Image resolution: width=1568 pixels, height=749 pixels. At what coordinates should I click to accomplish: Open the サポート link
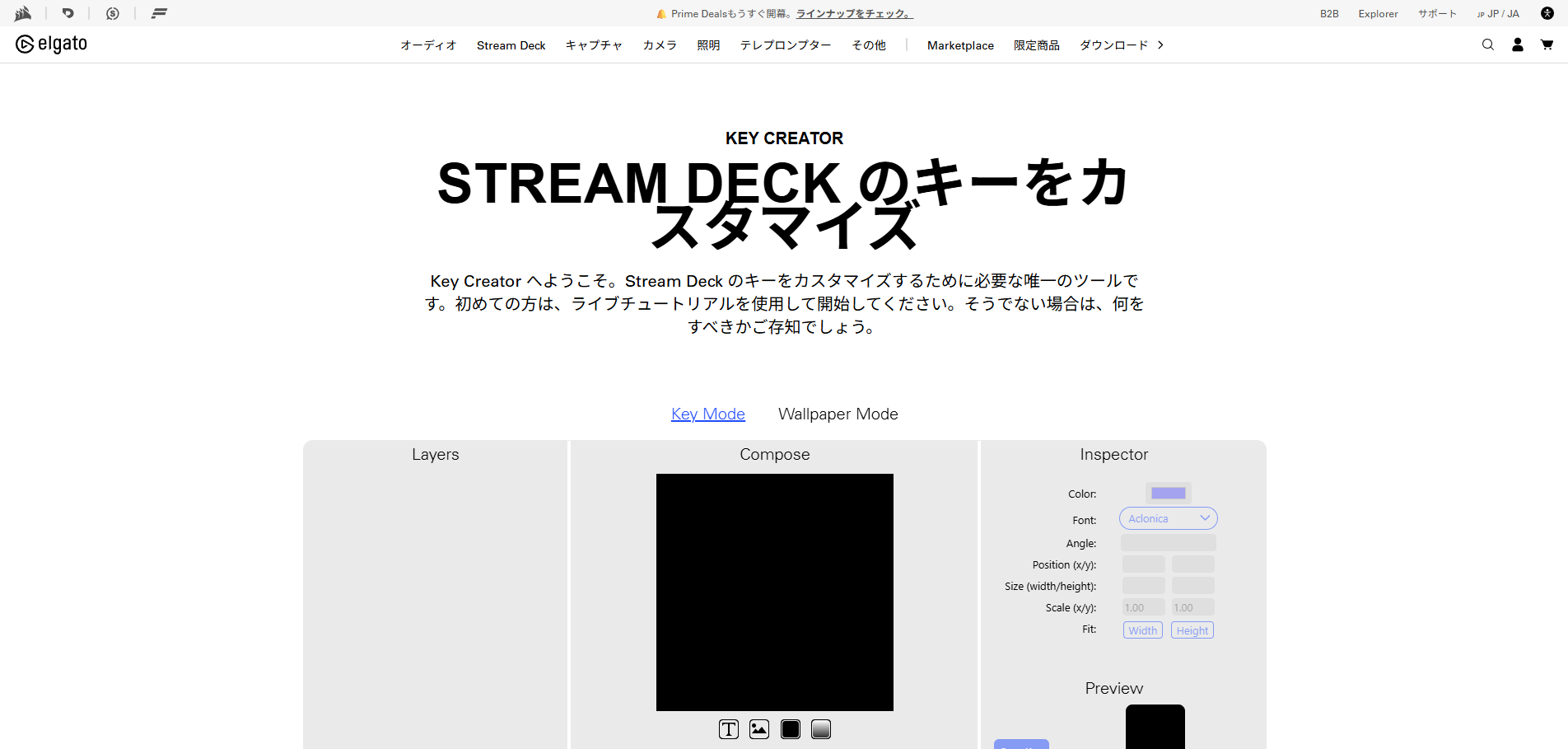pos(1437,14)
